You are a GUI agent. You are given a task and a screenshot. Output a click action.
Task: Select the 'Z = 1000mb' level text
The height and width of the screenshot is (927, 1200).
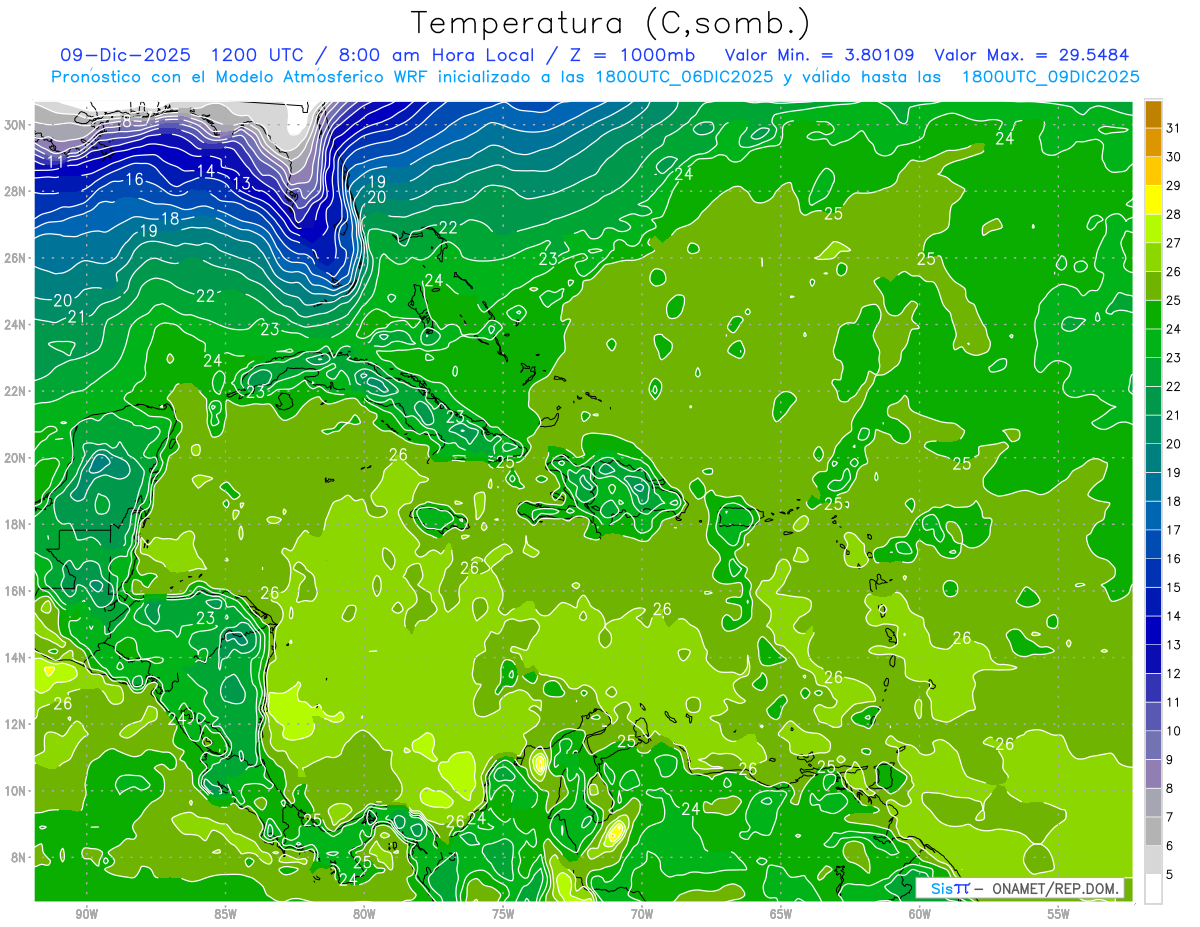pos(633,55)
